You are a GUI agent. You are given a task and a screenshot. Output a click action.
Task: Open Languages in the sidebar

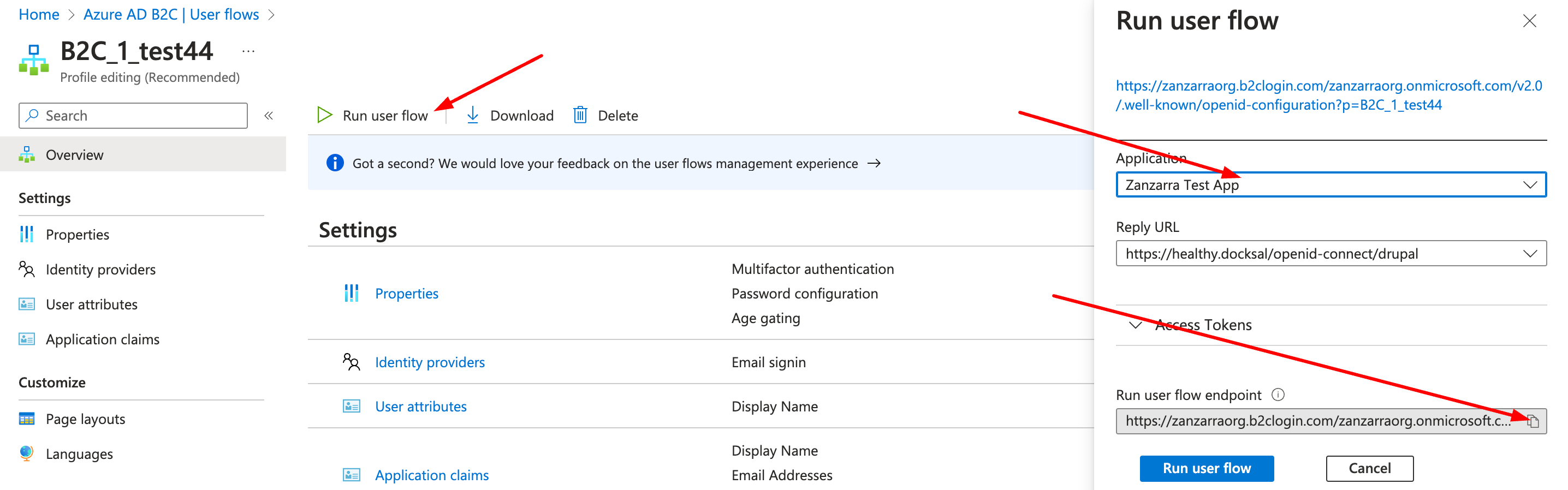79,453
